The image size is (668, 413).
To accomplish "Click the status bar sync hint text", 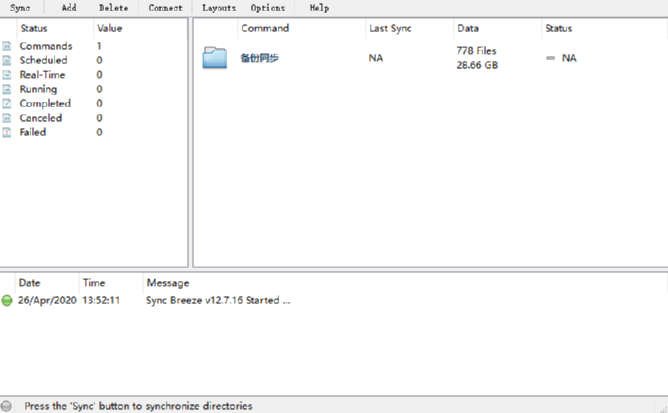I will [138, 406].
